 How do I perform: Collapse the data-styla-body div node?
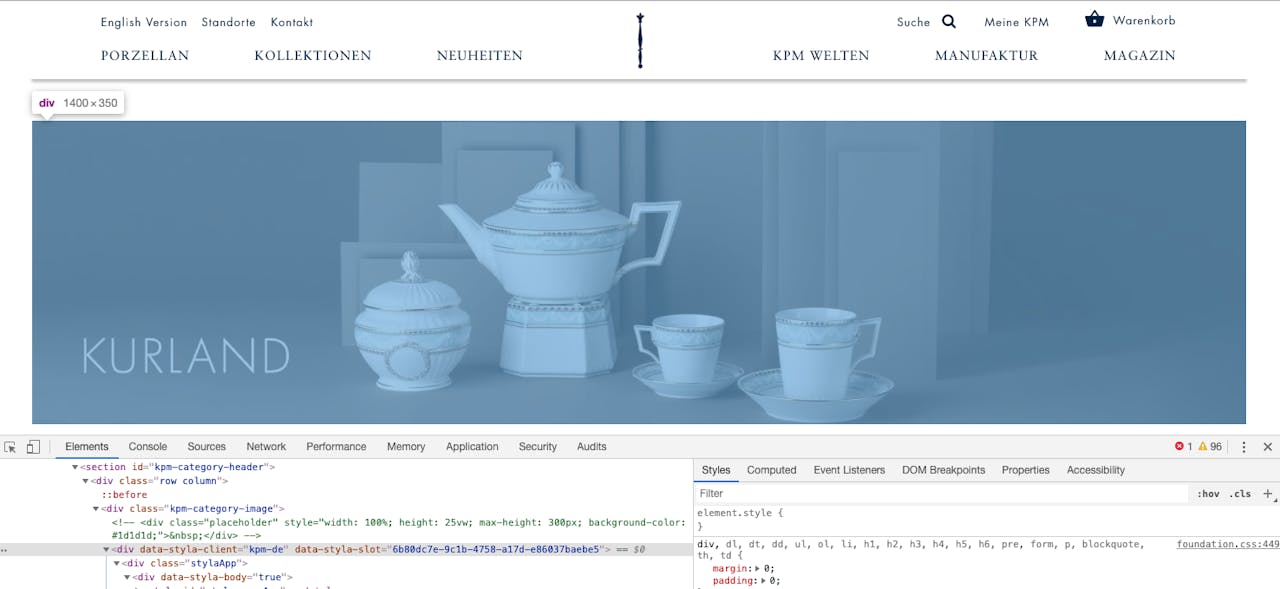click(127, 577)
